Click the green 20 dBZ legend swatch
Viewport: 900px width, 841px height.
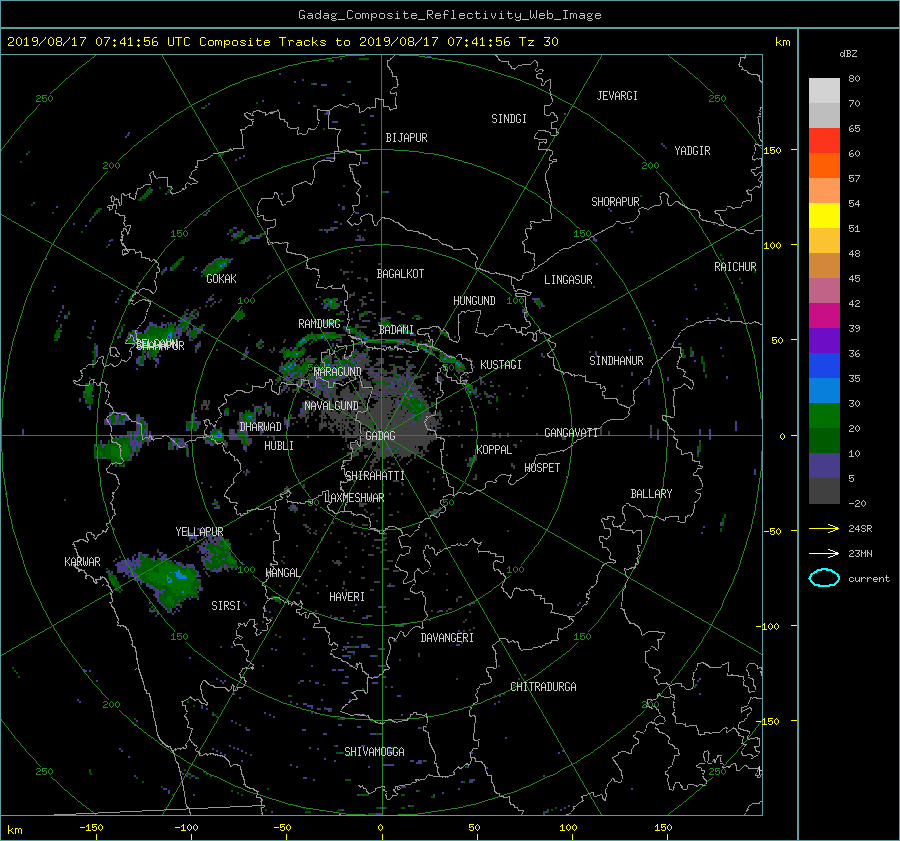(x=824, y=416)
